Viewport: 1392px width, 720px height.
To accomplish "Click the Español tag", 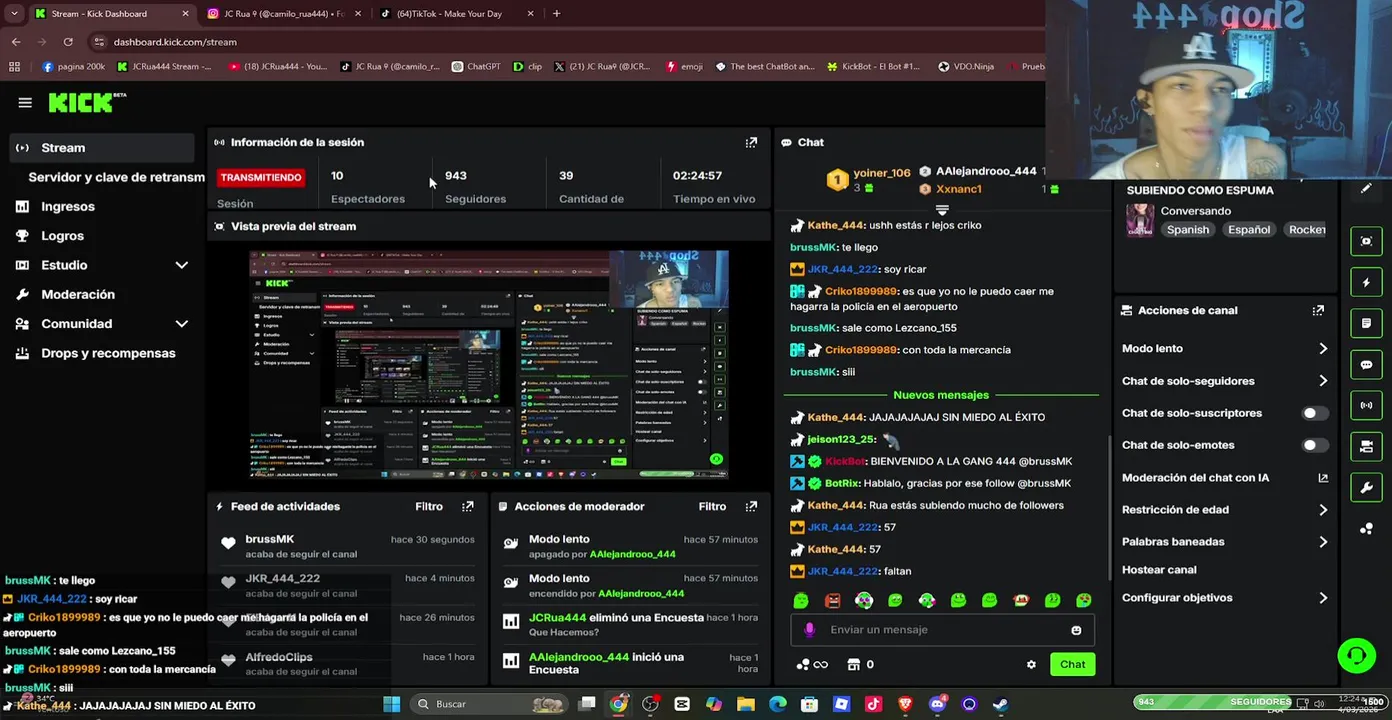I will (x=1248, y=230).
